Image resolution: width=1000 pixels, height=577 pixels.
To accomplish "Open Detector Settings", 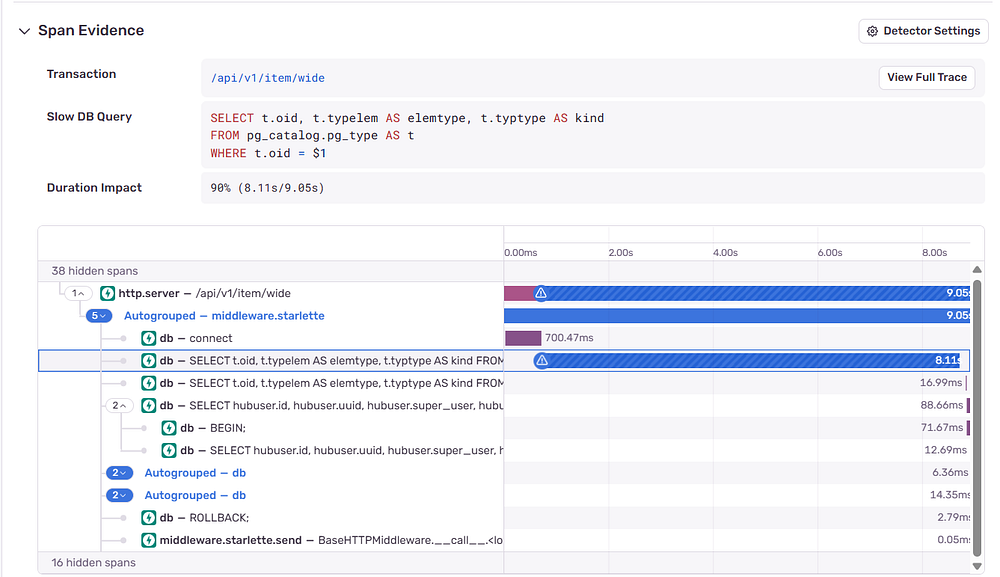I will tap(923, 31).
